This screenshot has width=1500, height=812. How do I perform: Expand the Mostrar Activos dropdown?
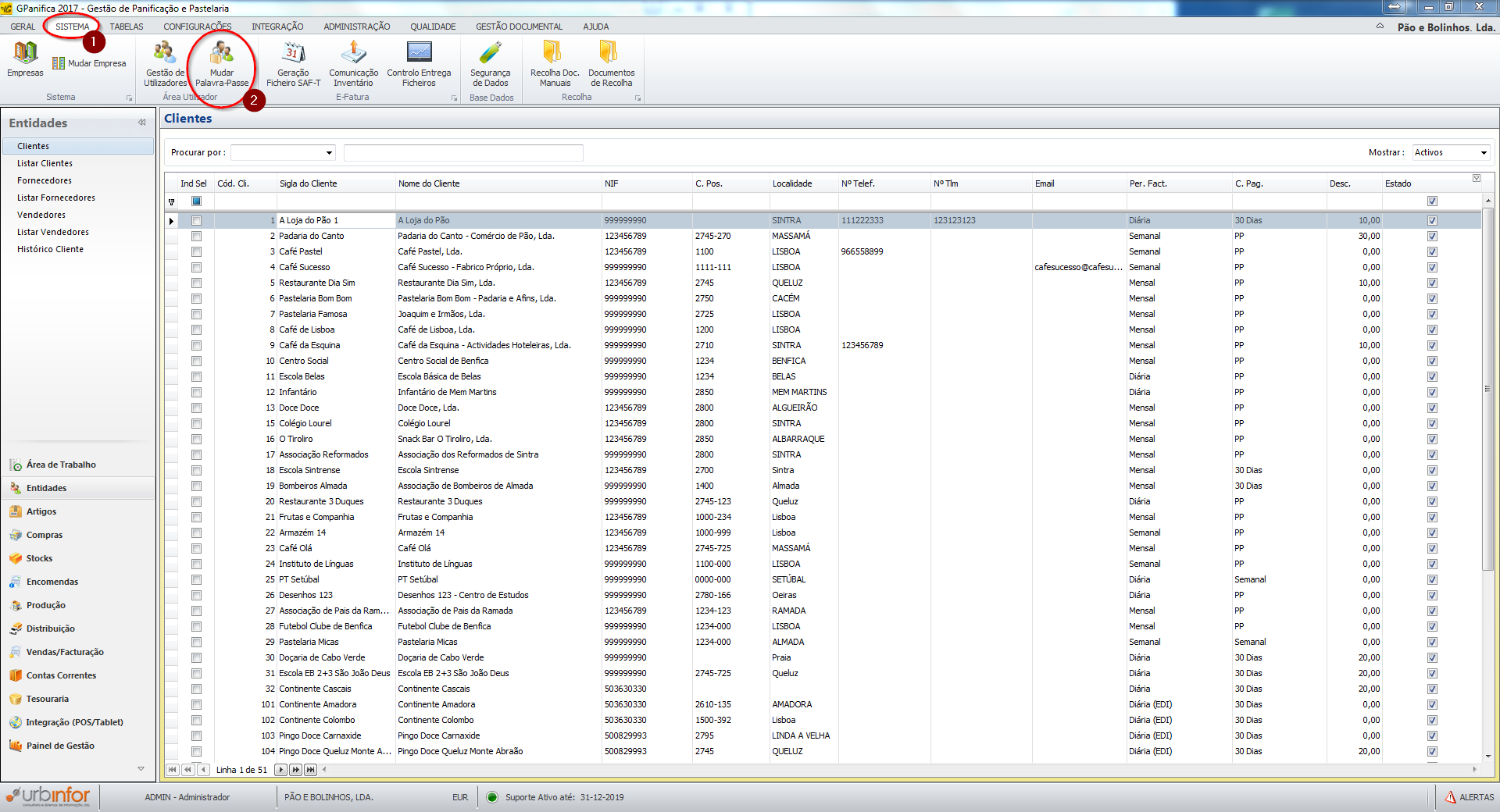pos(1484,153)
